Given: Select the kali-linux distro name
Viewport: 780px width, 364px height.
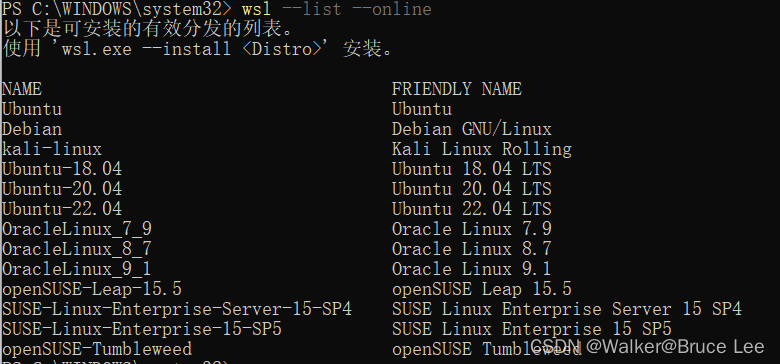Looking at the screenshot, I should coord(52,149).
